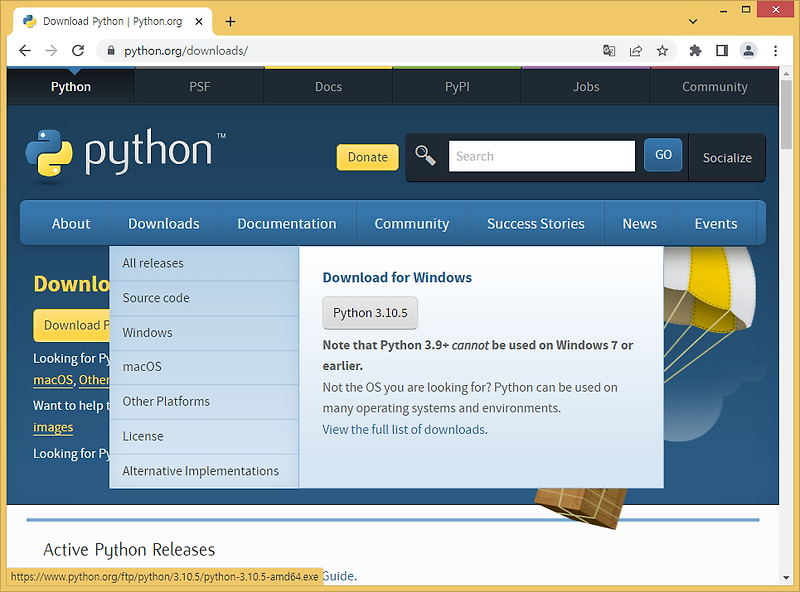The image size is (800, 592).
Task: Click the Python 3.10.5 download button
Action: (370, 313)
